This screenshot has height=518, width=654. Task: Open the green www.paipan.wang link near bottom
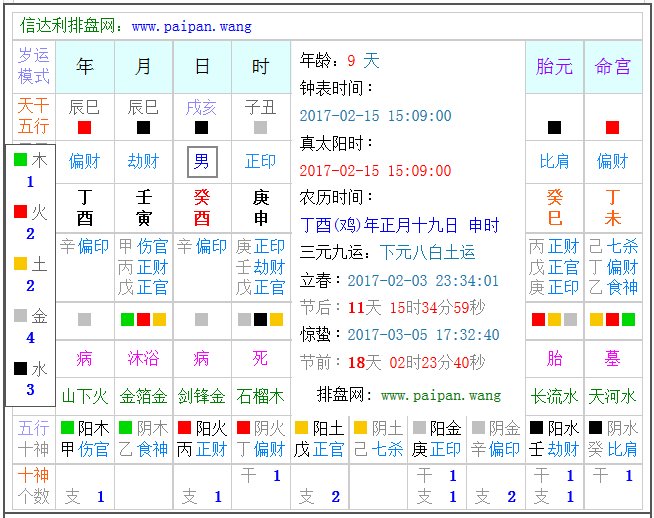(441, 395)
